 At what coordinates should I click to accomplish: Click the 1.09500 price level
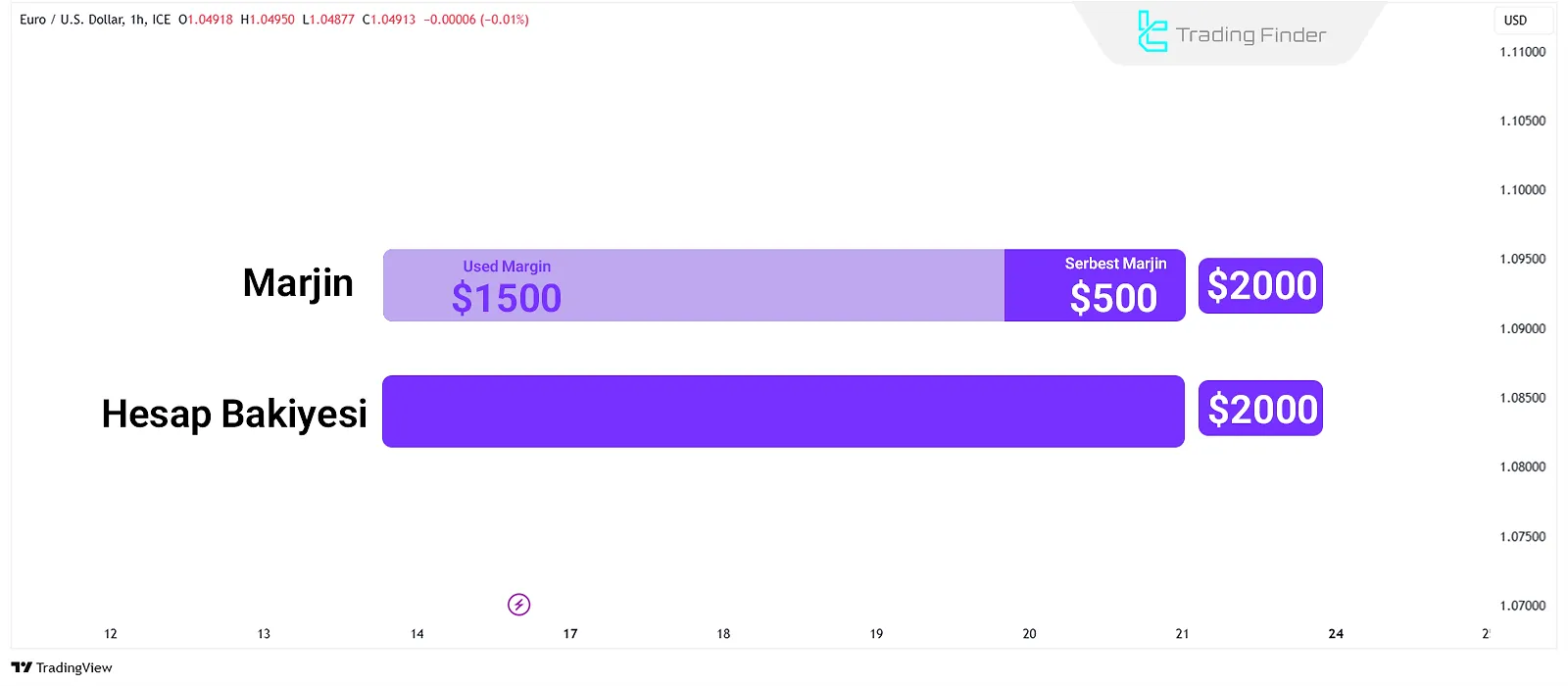click(x=1522, y=260)
